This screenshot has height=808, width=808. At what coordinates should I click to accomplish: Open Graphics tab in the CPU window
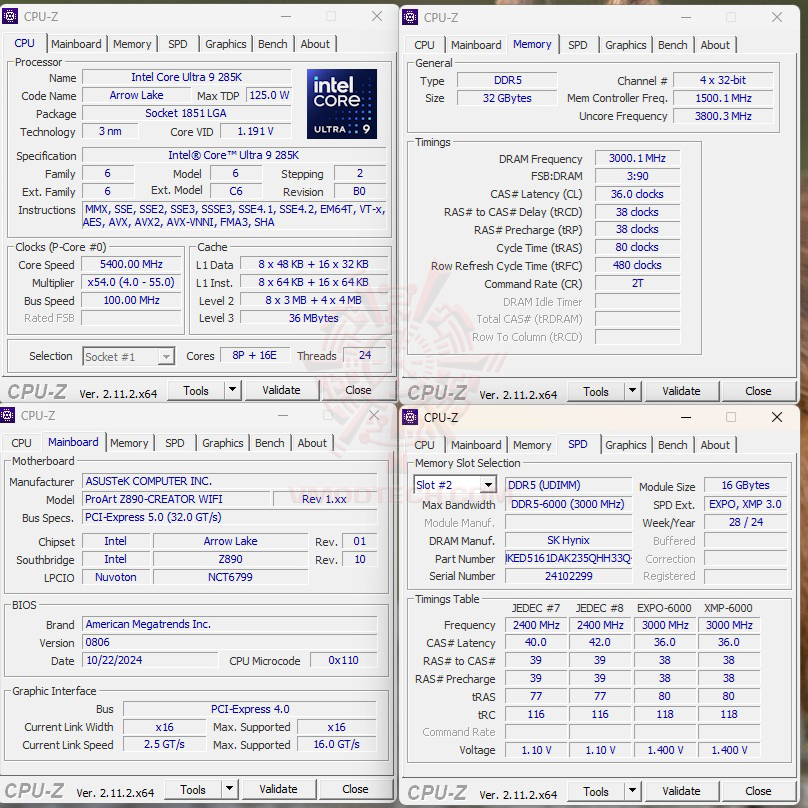pyautogui.click(x=226, y=44)
